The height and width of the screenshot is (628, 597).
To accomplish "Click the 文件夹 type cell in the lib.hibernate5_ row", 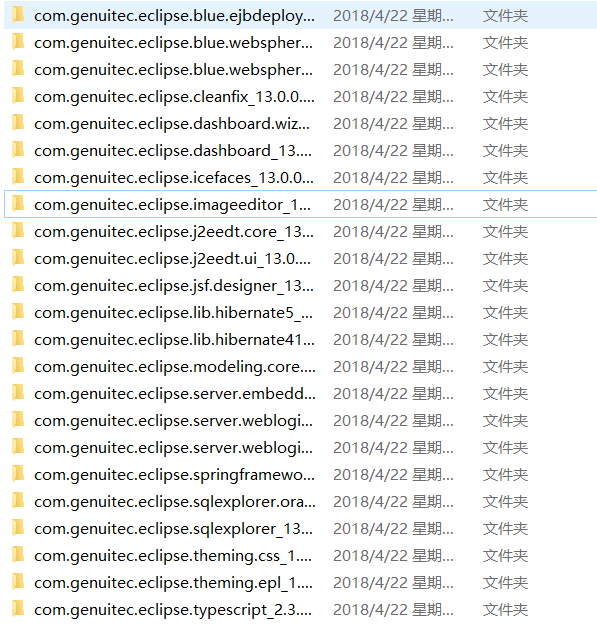I will [x=505, y=313].
